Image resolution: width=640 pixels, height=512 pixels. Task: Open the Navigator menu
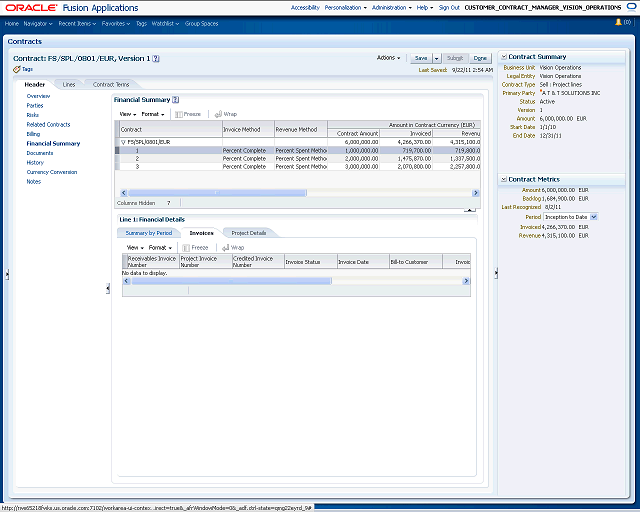[x=38, y=24]
